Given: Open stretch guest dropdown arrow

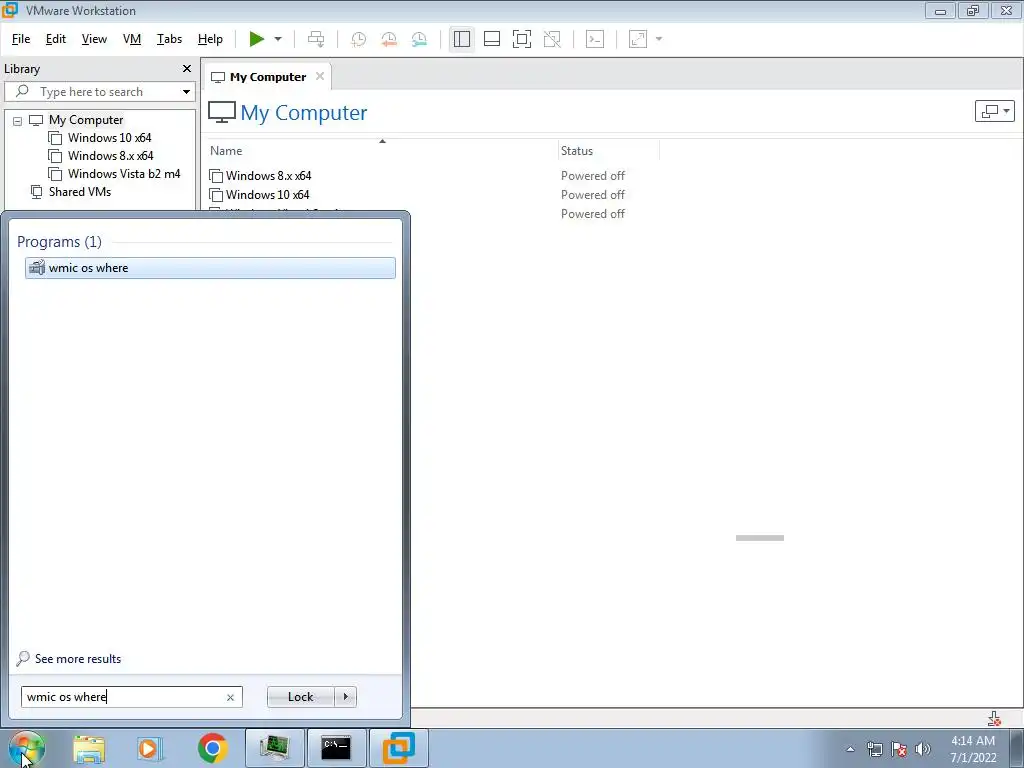Looking at the screenshot, I should click(x=659, y=39).
